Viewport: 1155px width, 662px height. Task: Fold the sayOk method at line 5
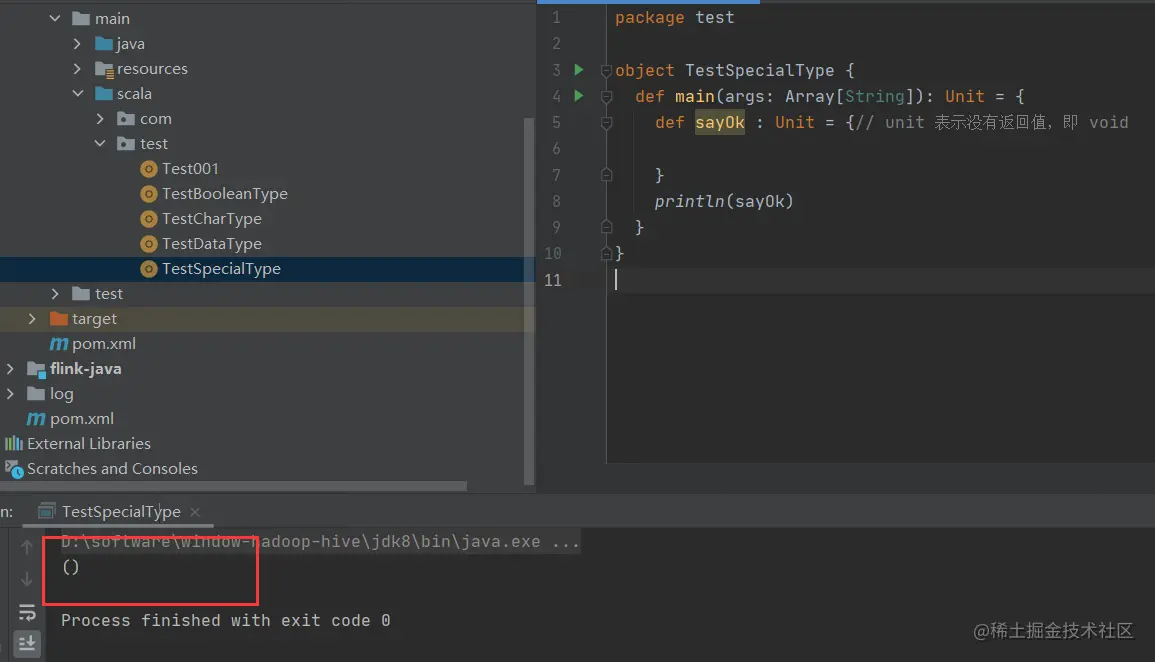tap(606, 123)
